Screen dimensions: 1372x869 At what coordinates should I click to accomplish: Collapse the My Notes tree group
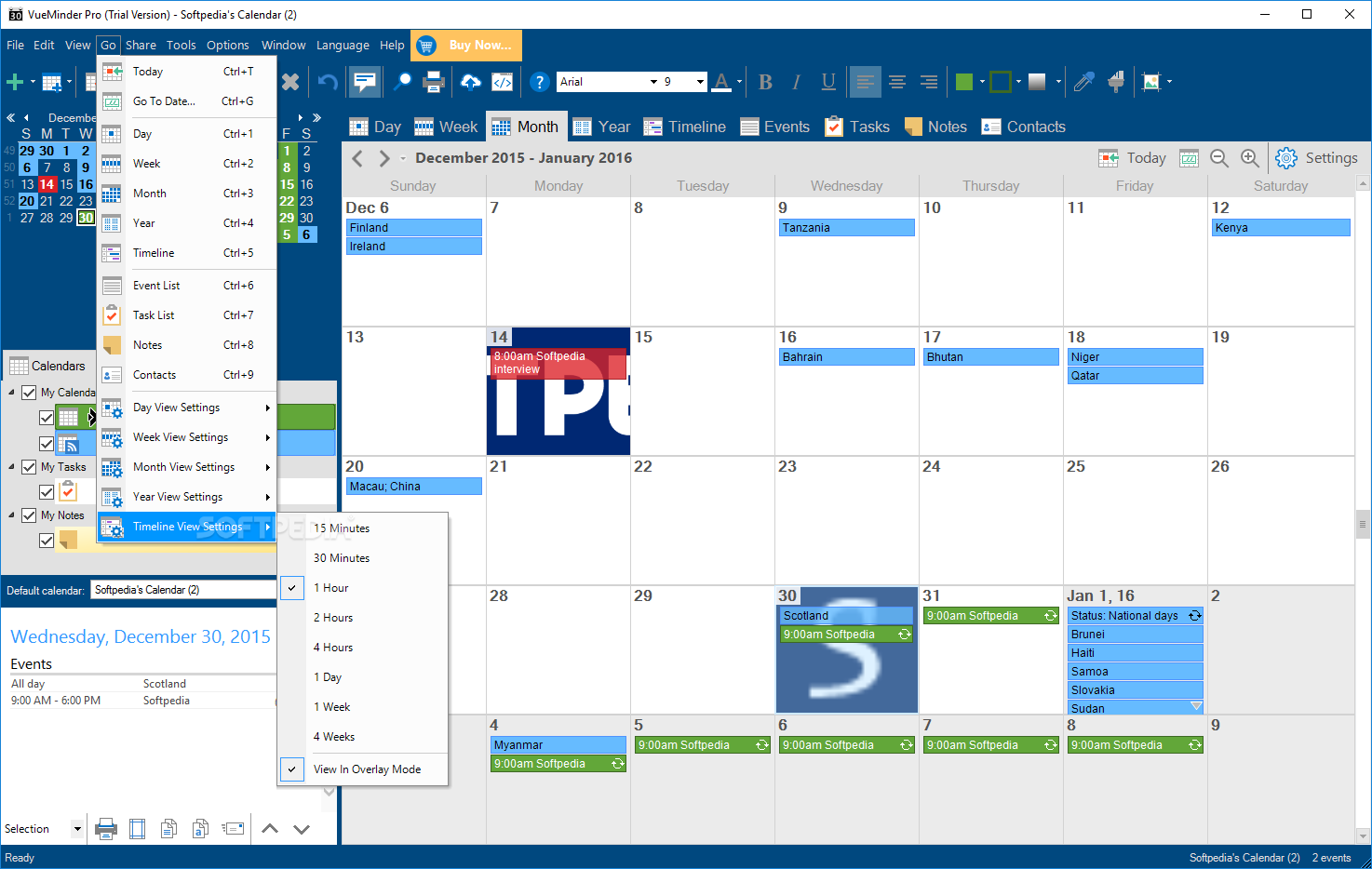(12, 515)
